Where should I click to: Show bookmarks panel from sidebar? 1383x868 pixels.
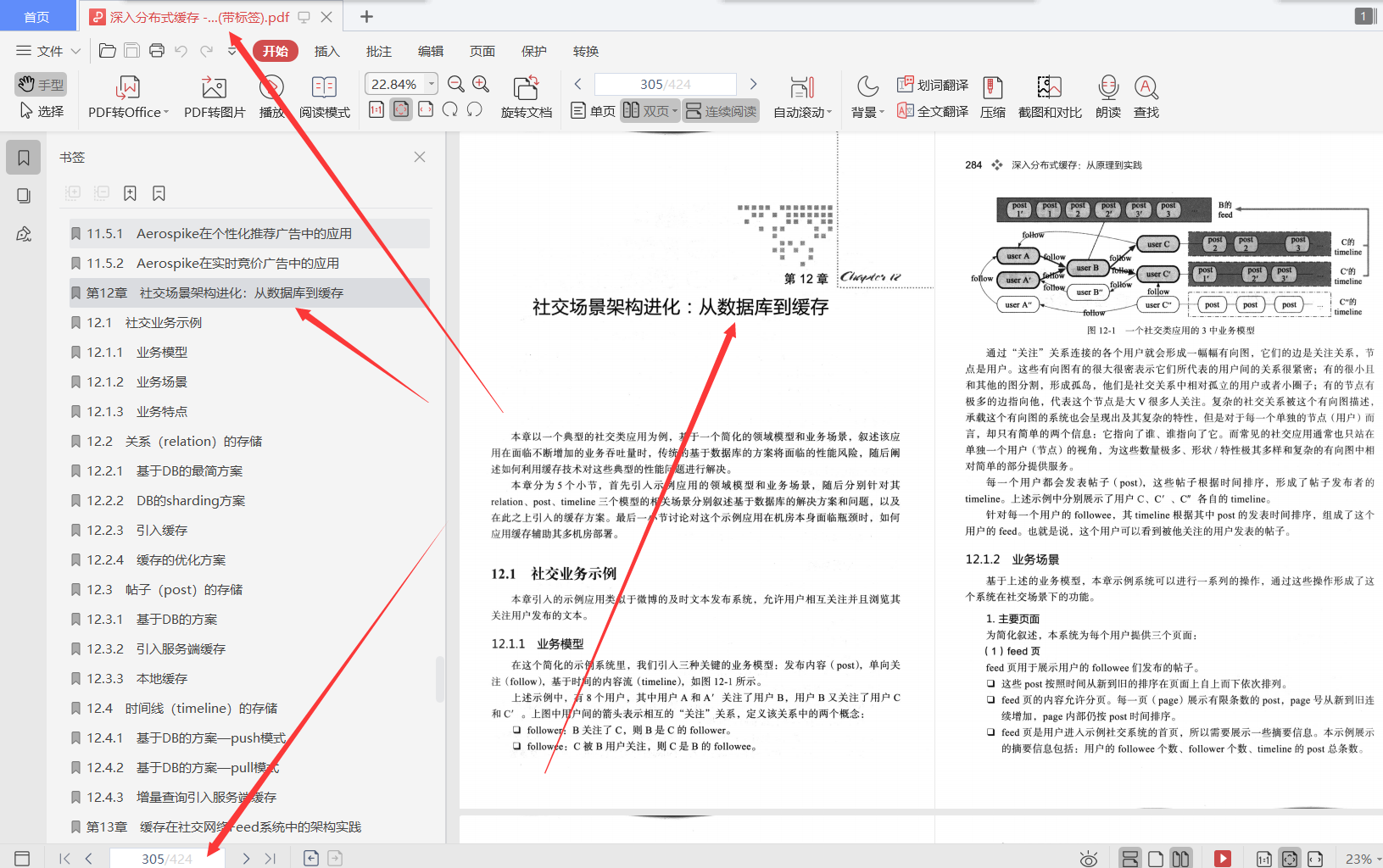[24, 158]
